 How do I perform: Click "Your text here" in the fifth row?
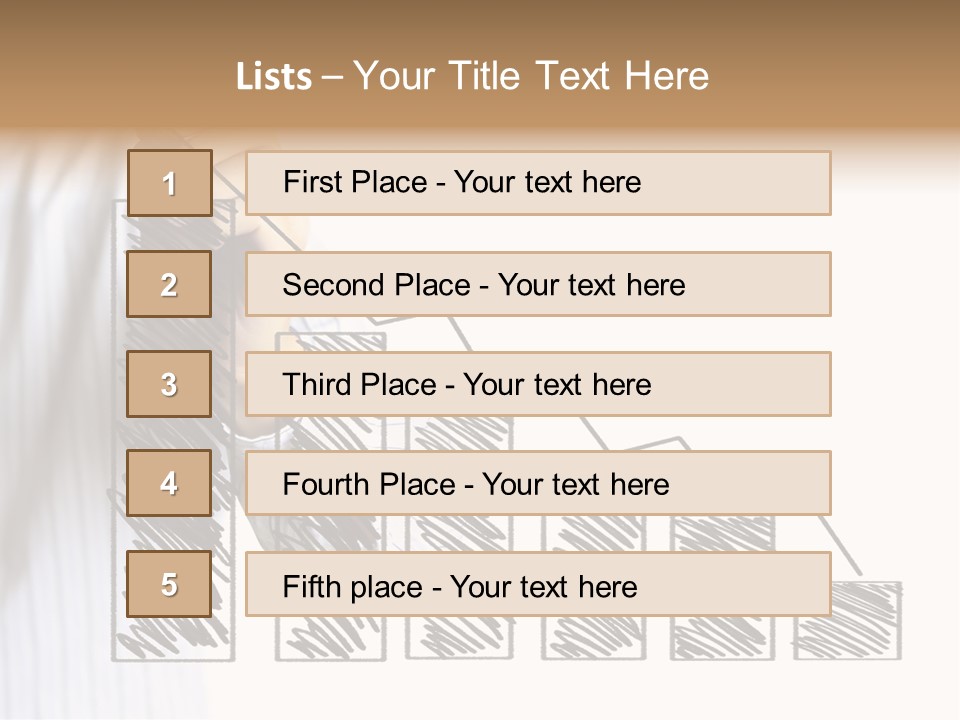click(543, 586)
